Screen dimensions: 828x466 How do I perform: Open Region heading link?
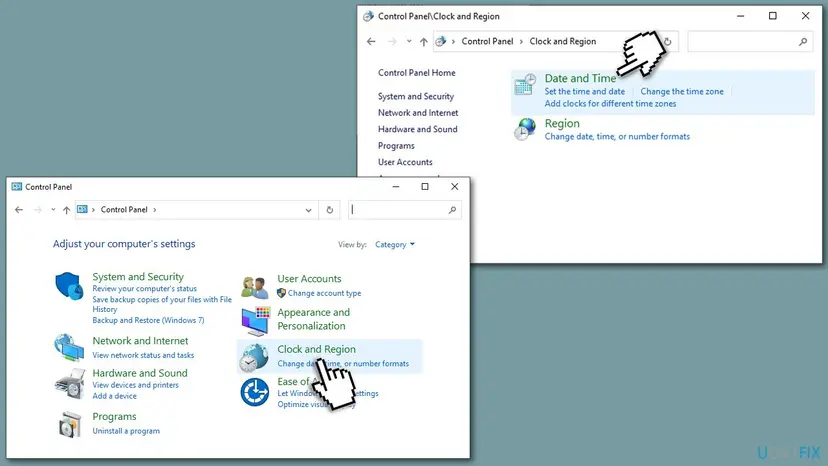click(562, 123)
